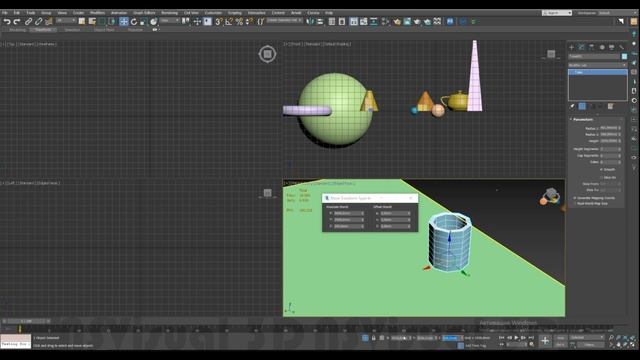The width and height of the screenshot is (640, 360).
Task: Open the Utilities wrench tab icon
Action: (x=621, y=47)
